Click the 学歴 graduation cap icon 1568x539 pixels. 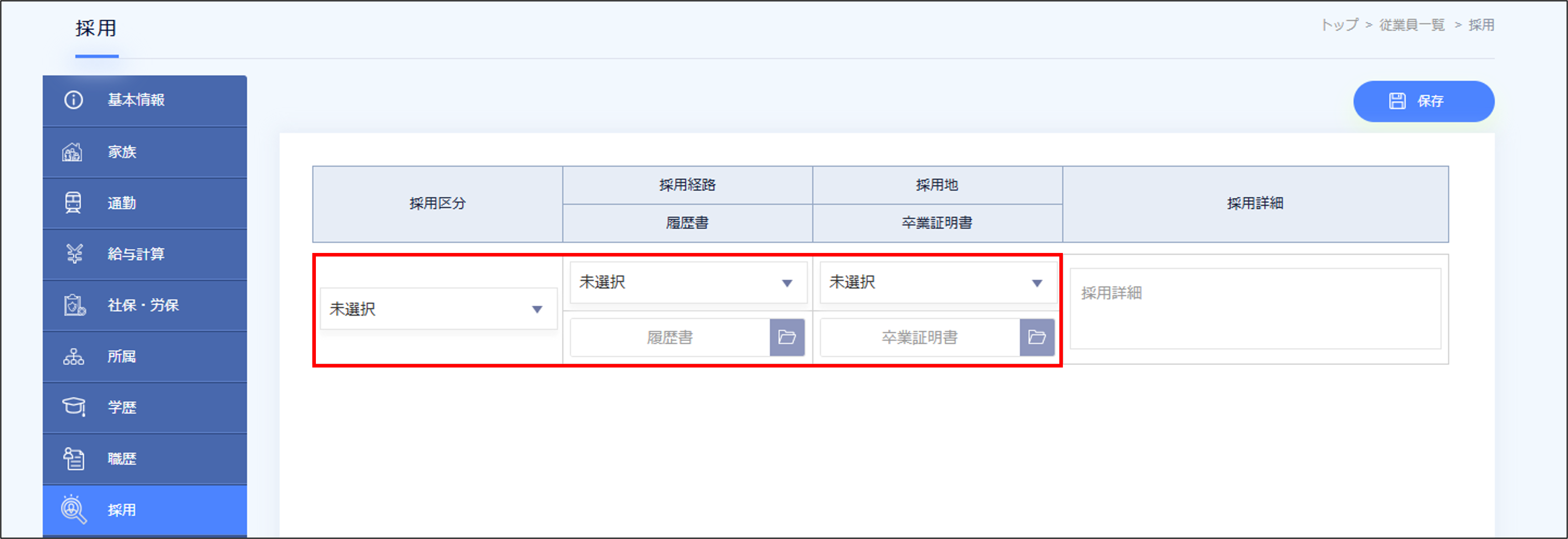coord(74,407)
